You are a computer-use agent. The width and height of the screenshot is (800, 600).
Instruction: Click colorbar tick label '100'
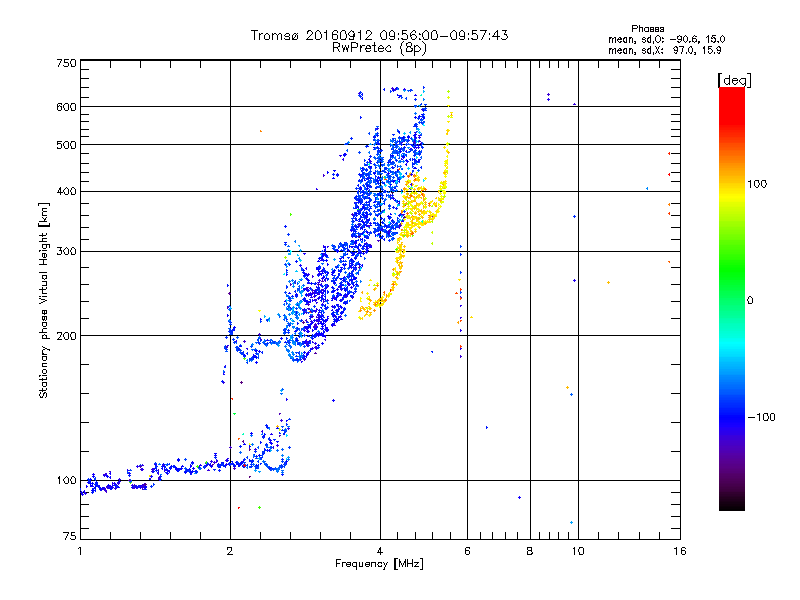click(x=757, y=184)
